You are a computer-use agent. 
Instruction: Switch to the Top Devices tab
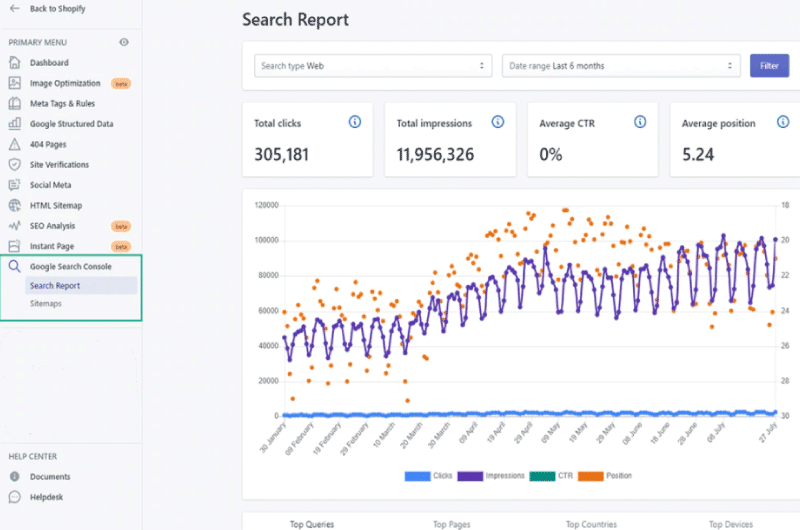(x=731, y=524)
